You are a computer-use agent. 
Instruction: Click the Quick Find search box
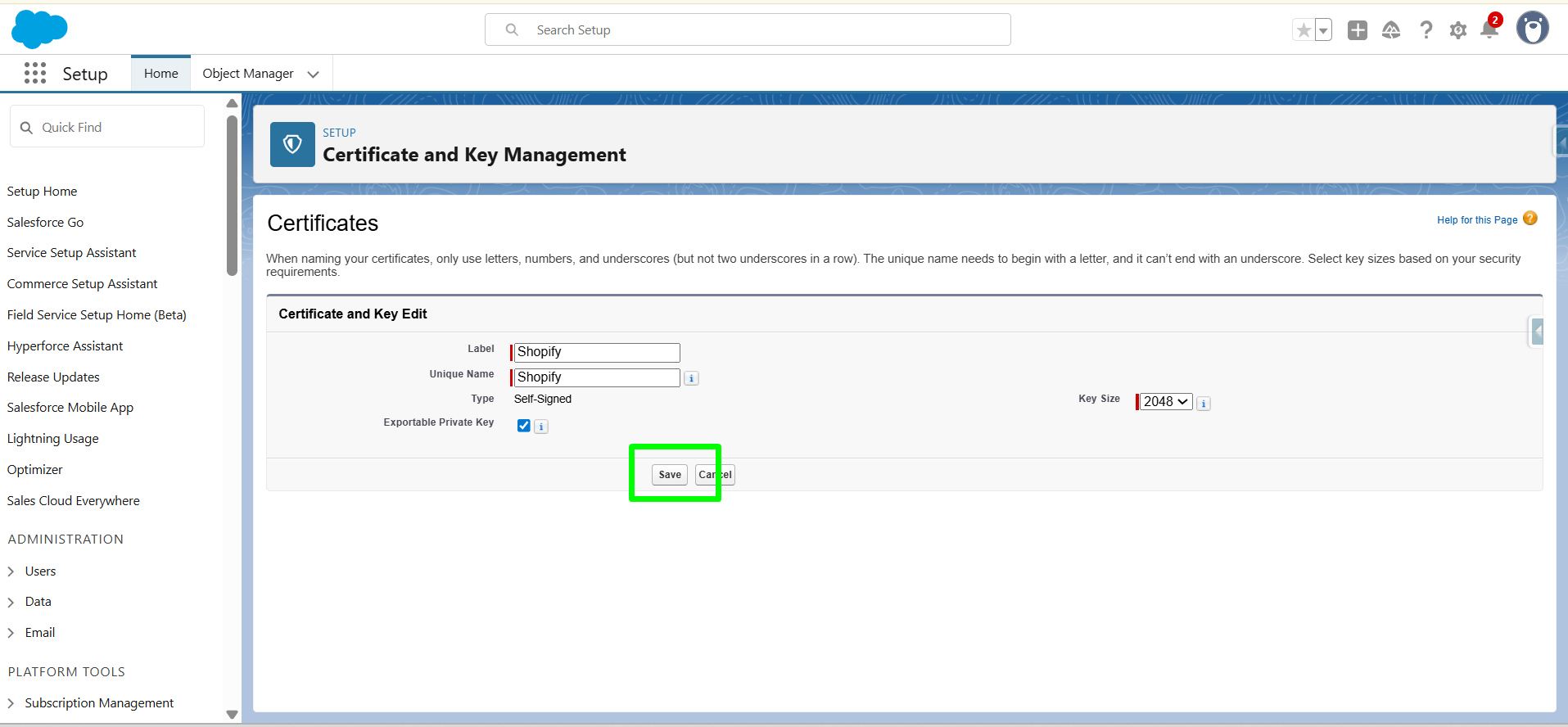(x=107, y=127)
